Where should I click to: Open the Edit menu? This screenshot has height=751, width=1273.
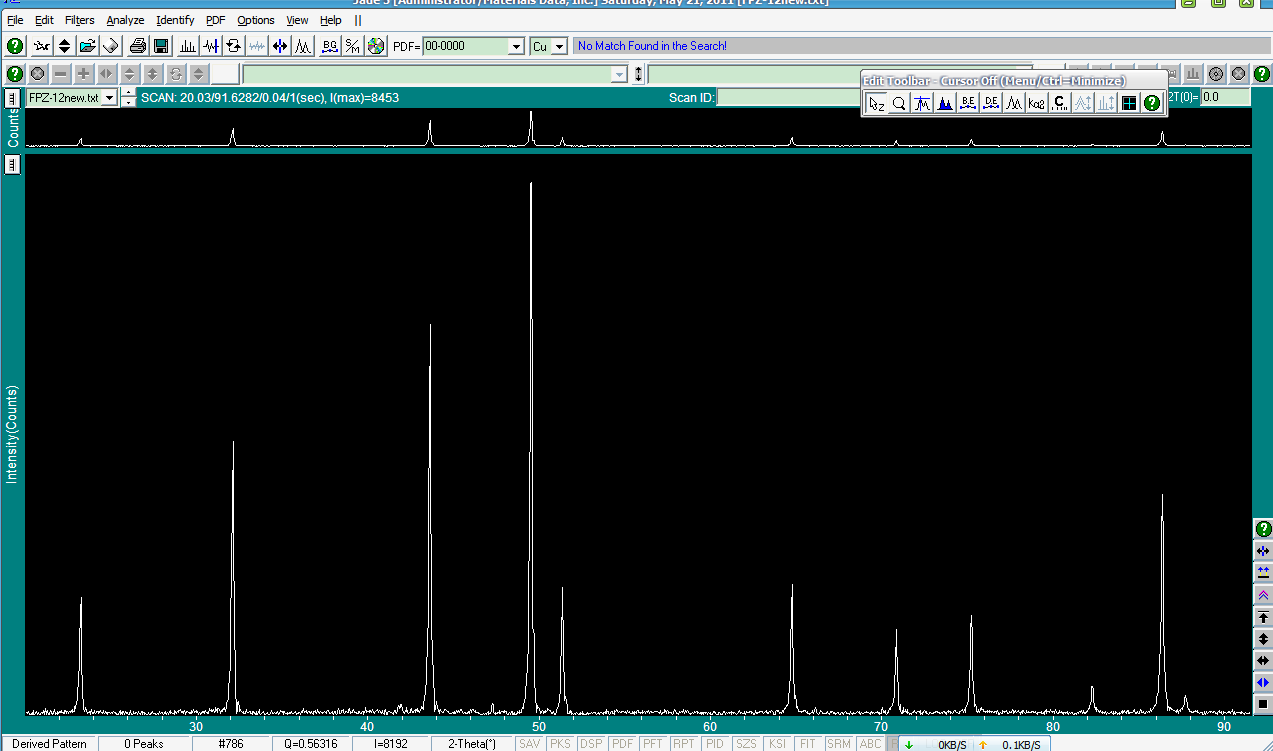tap(45, 20)
